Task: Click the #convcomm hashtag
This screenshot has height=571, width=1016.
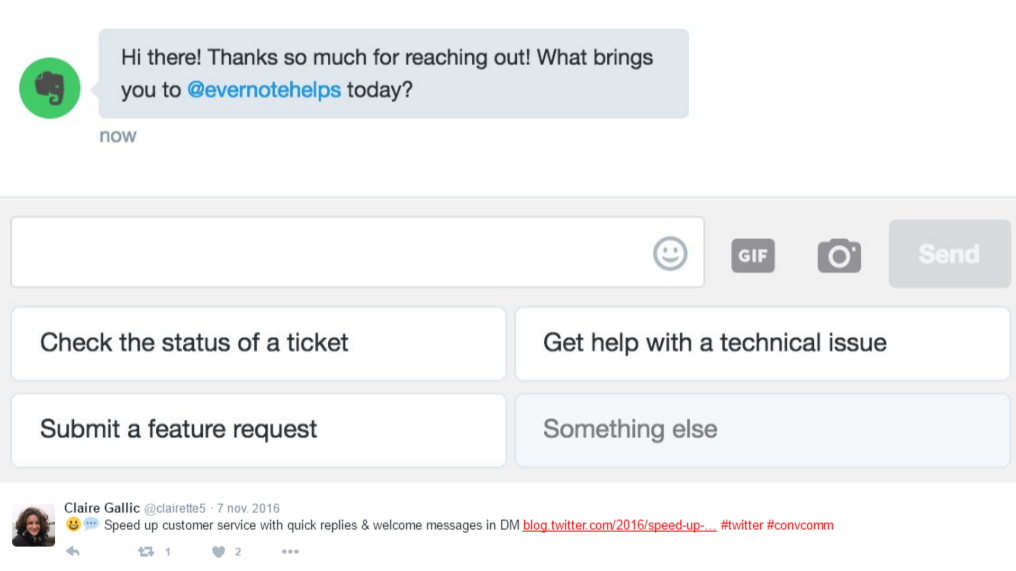Action: (x=800, y=526)
